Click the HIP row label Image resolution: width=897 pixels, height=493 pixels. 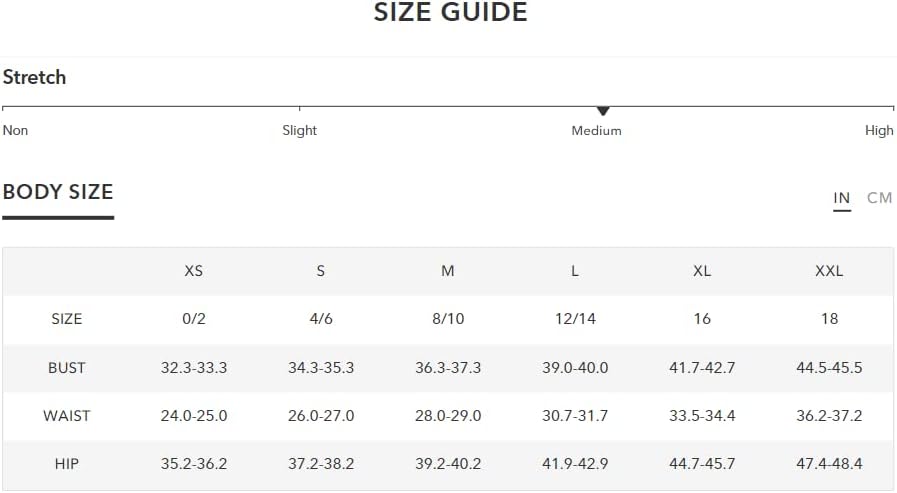point(66,464)
